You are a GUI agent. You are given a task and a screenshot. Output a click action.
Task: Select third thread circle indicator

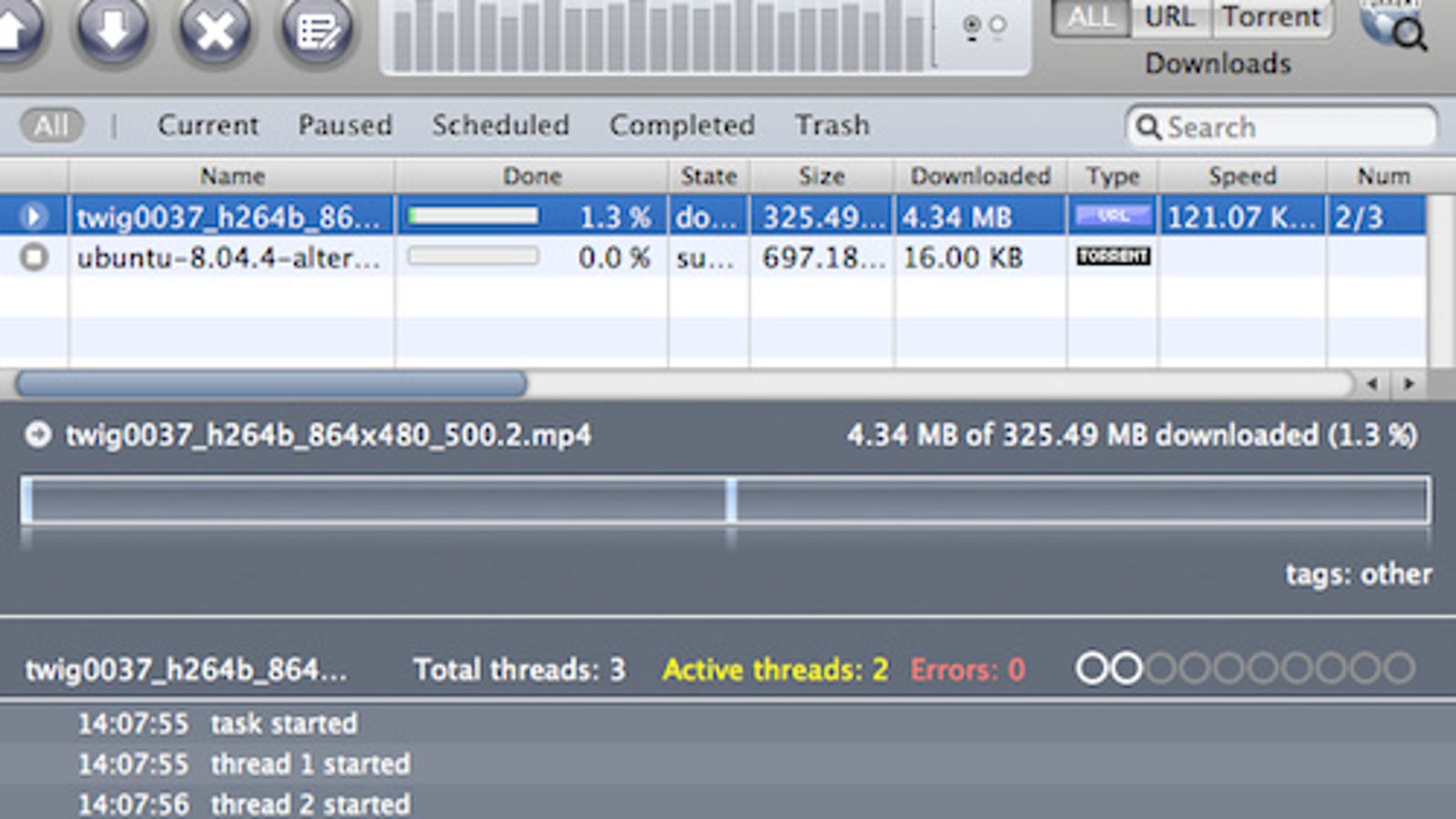(1160, 668)
